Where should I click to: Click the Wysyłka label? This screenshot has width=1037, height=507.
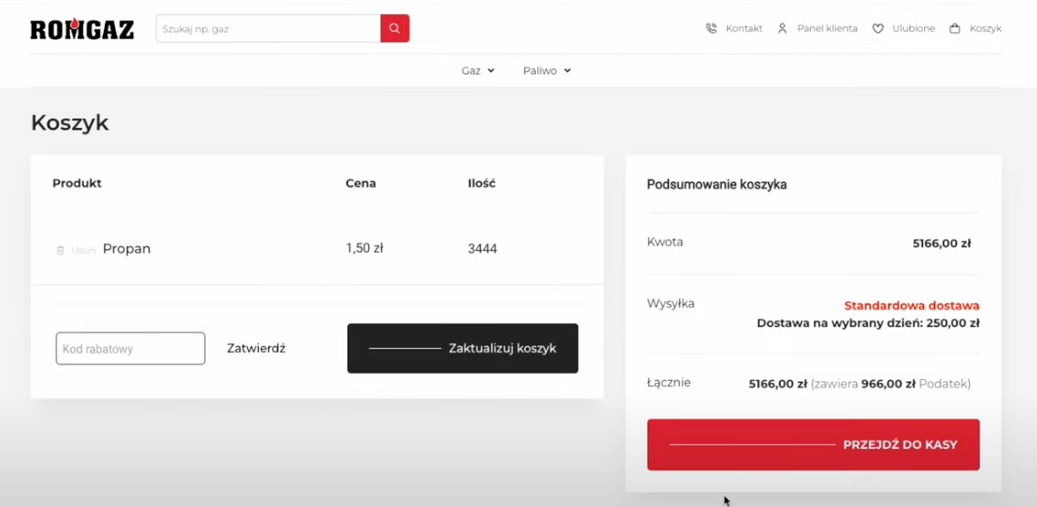(x=671, y=304)
